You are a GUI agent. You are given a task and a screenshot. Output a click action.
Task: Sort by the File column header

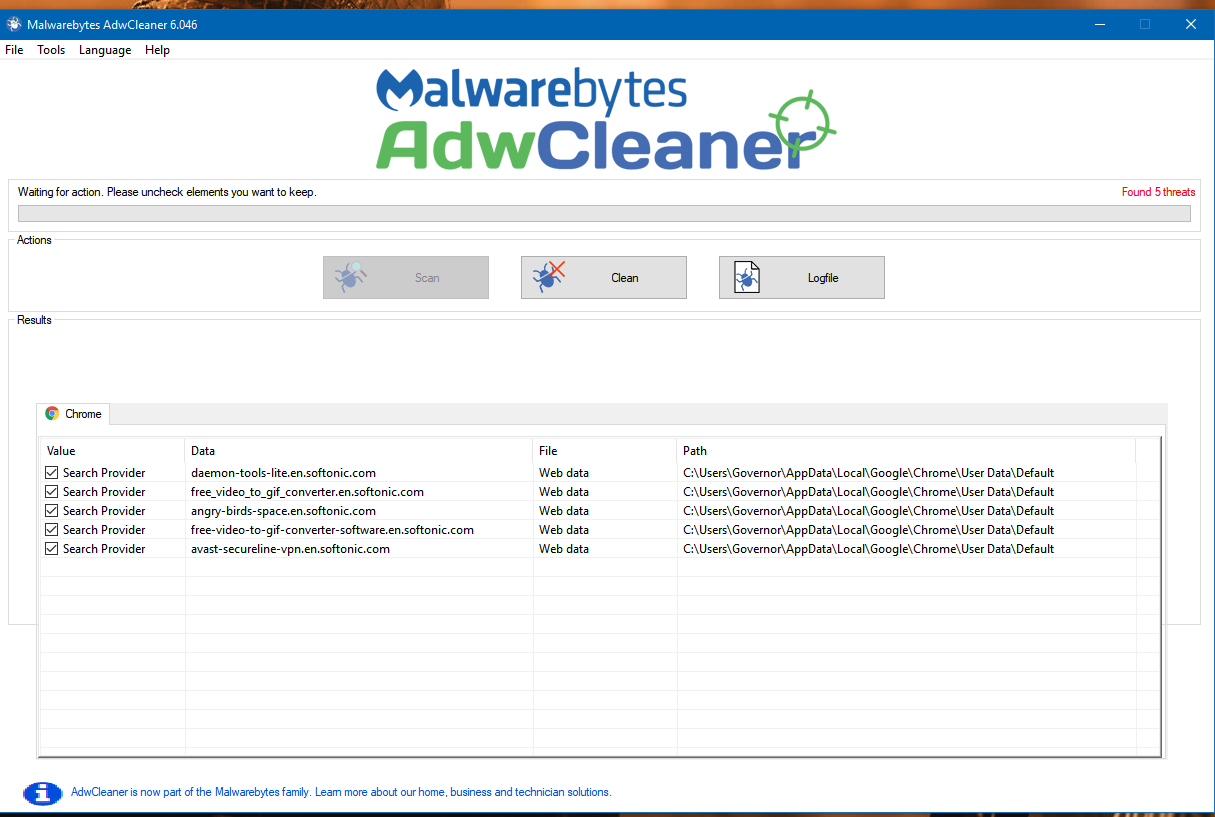605,451
